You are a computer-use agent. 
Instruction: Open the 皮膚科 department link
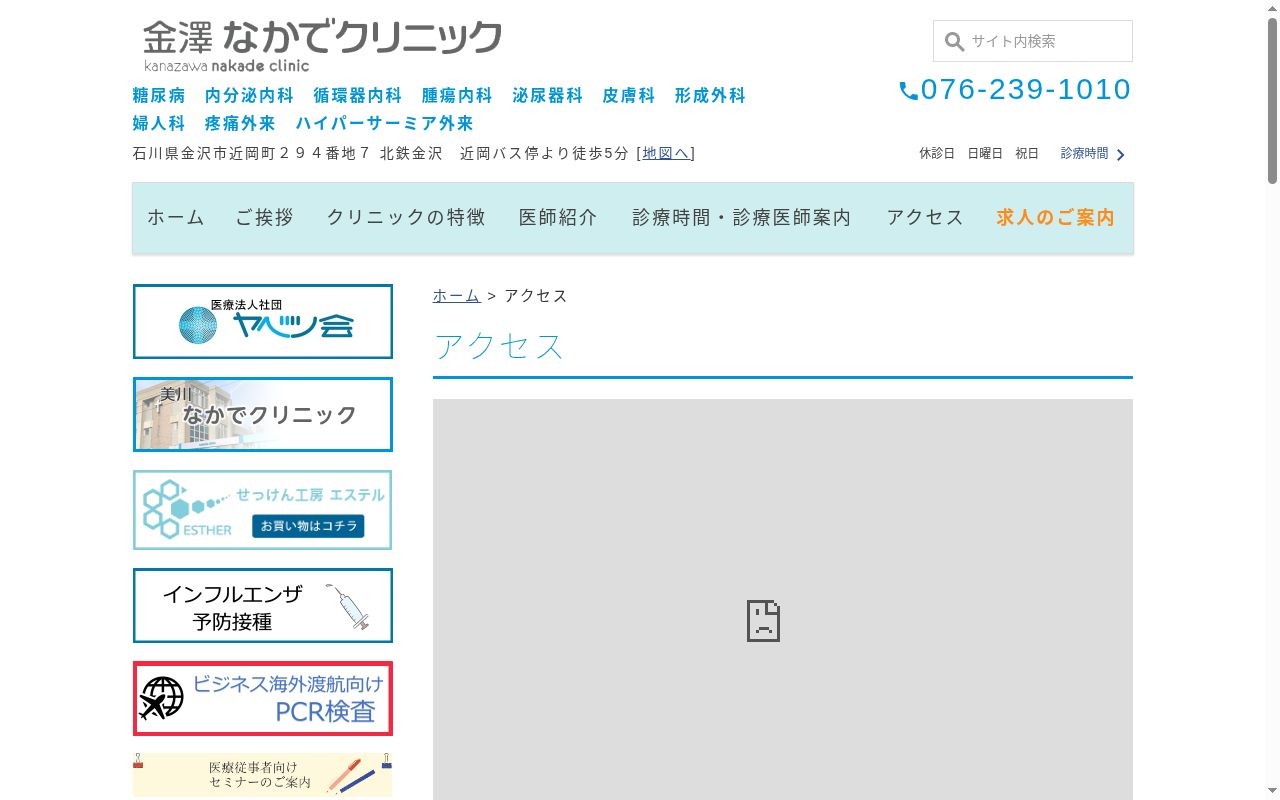[x=628, y=96]
